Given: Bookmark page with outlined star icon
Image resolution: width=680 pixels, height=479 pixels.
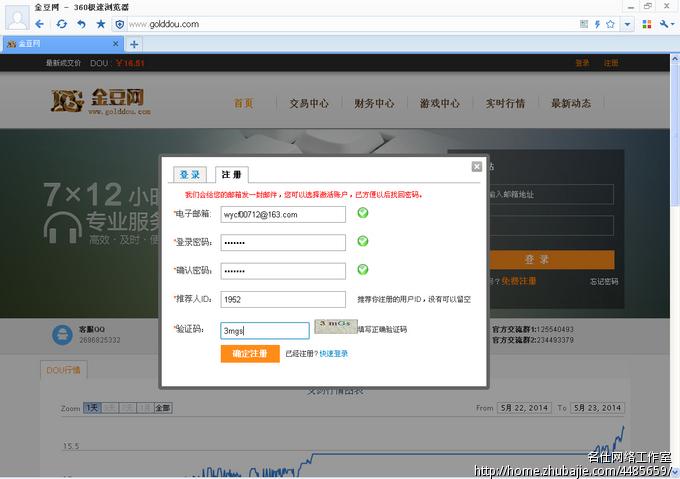Looking at the screenshot, I should [610, 24].
